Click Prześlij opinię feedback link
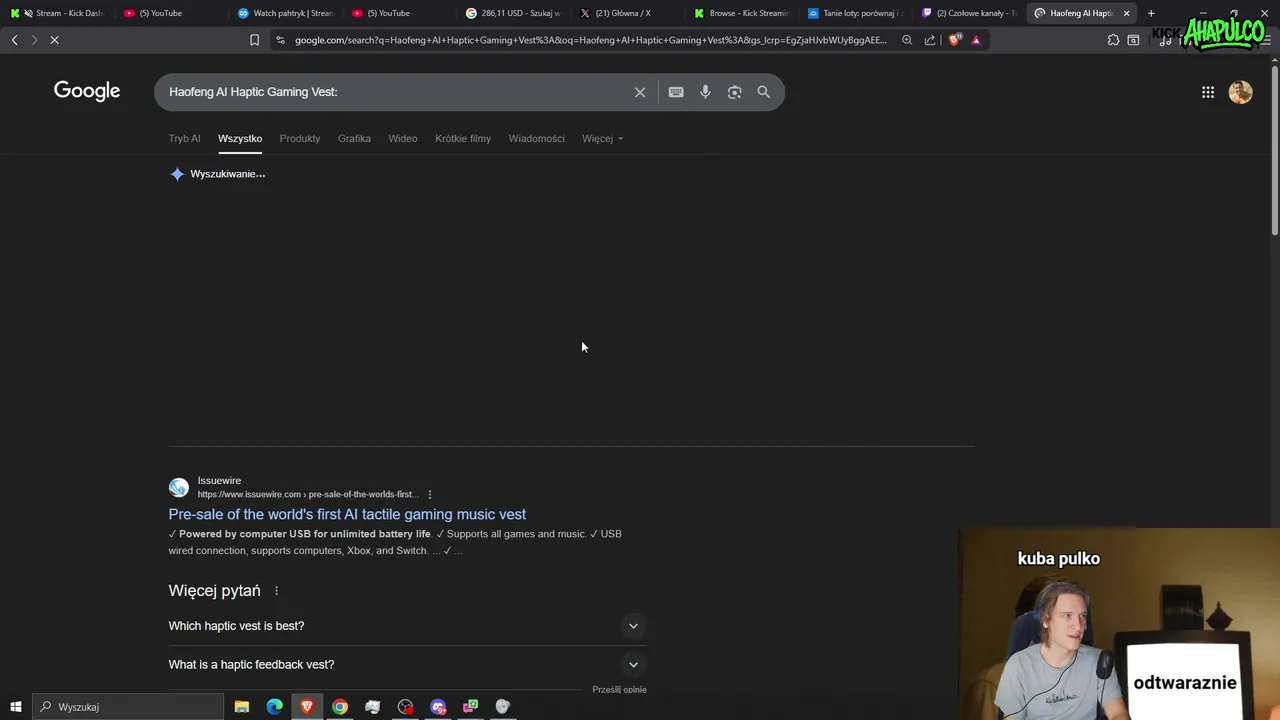Screen dimensions: 1280x720 pos(619,690)
